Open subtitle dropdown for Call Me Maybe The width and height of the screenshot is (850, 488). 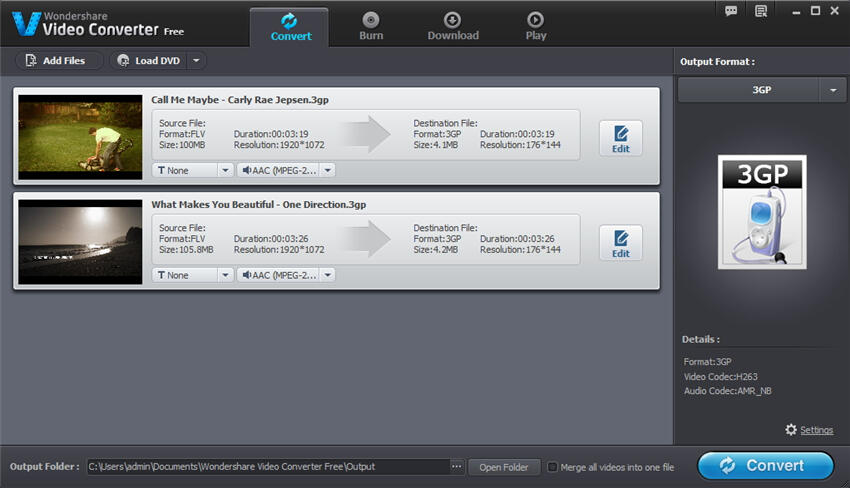pos(226,170)
